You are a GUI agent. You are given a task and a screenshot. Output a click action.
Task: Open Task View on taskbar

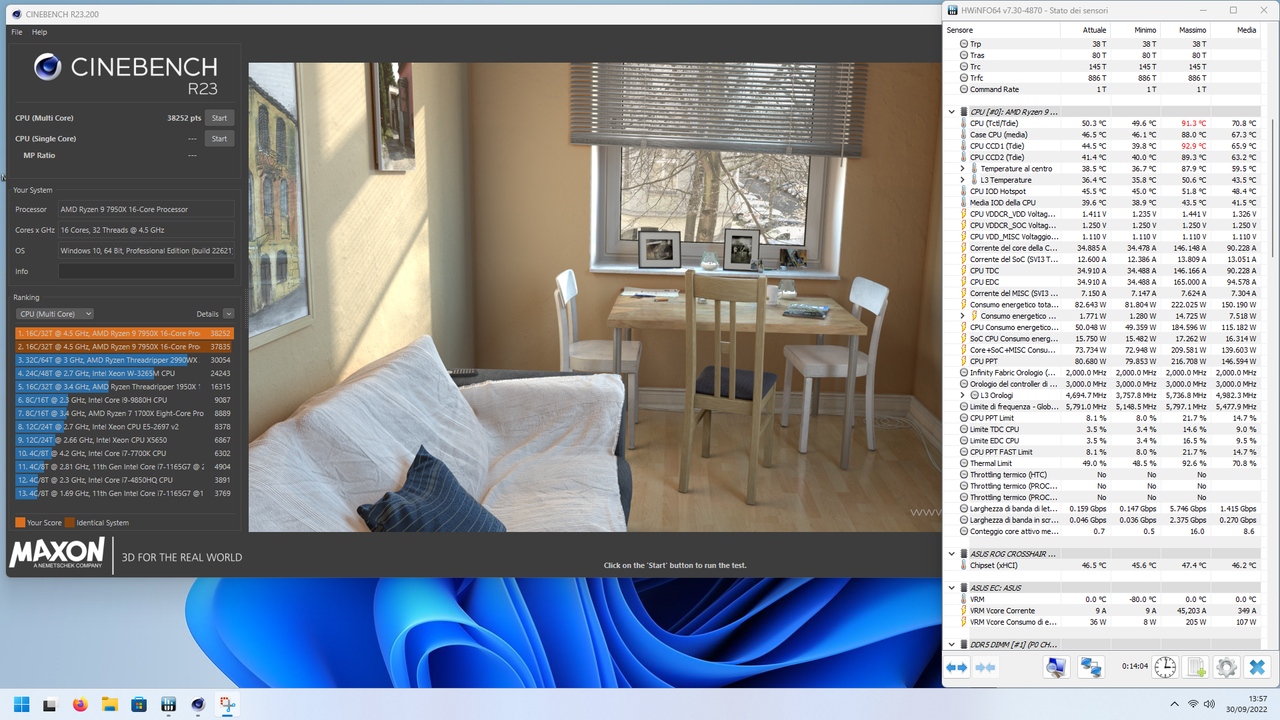pos(50,704)
